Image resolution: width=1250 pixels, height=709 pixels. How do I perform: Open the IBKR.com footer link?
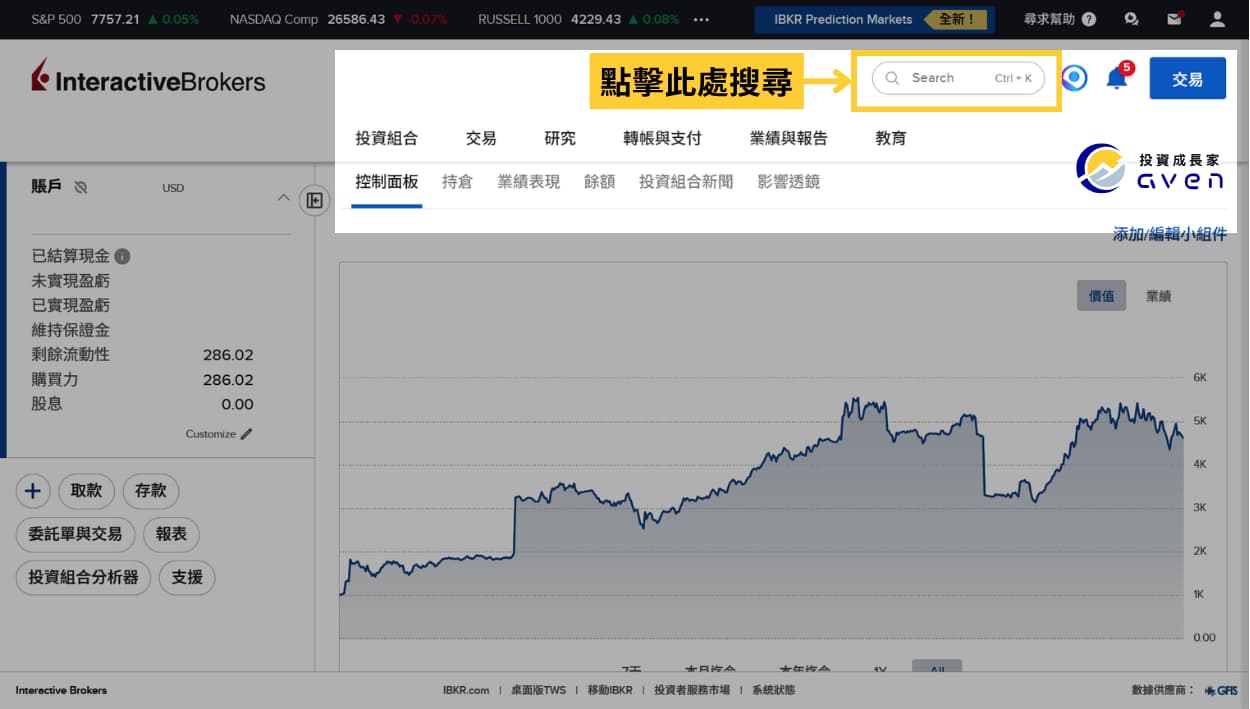[x=466, y=690]
